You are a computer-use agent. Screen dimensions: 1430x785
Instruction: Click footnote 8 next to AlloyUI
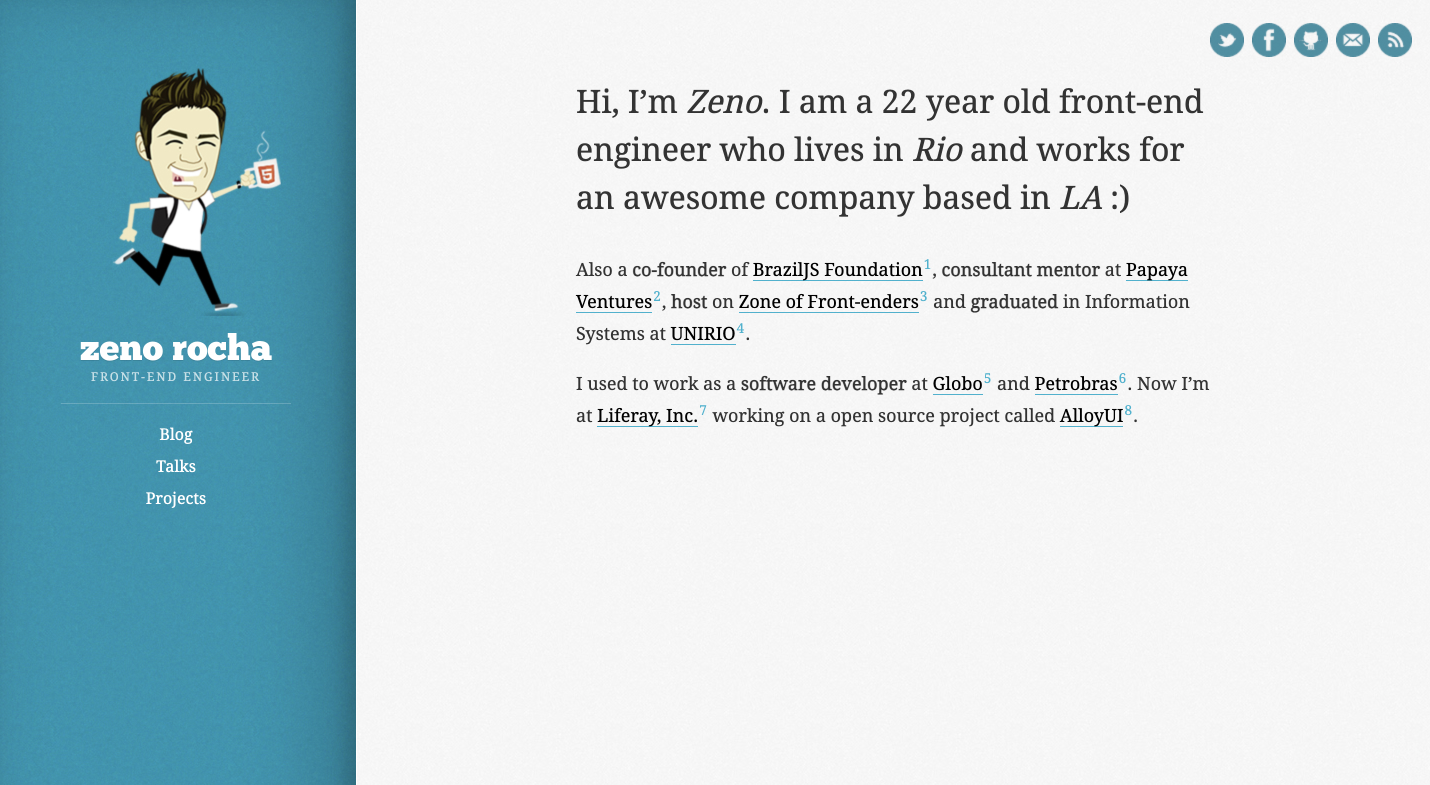pos(1128,409)
